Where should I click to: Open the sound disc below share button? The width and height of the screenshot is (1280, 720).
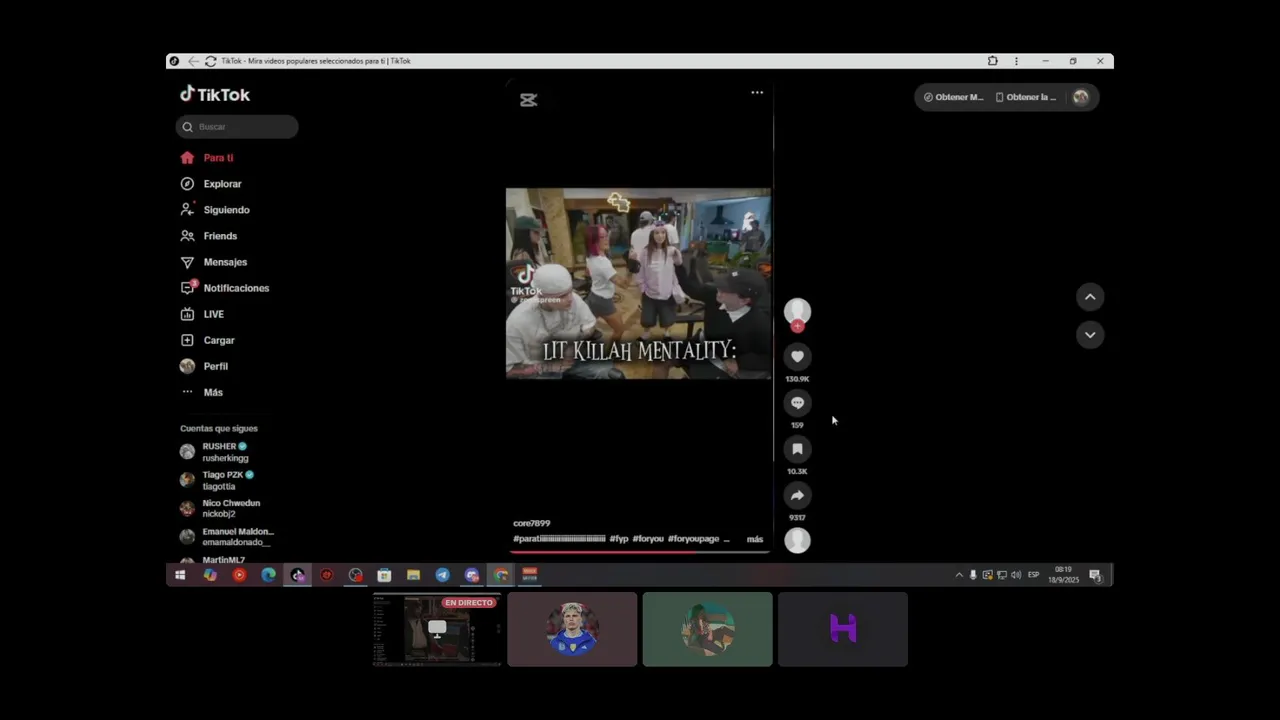click(797, 540)
